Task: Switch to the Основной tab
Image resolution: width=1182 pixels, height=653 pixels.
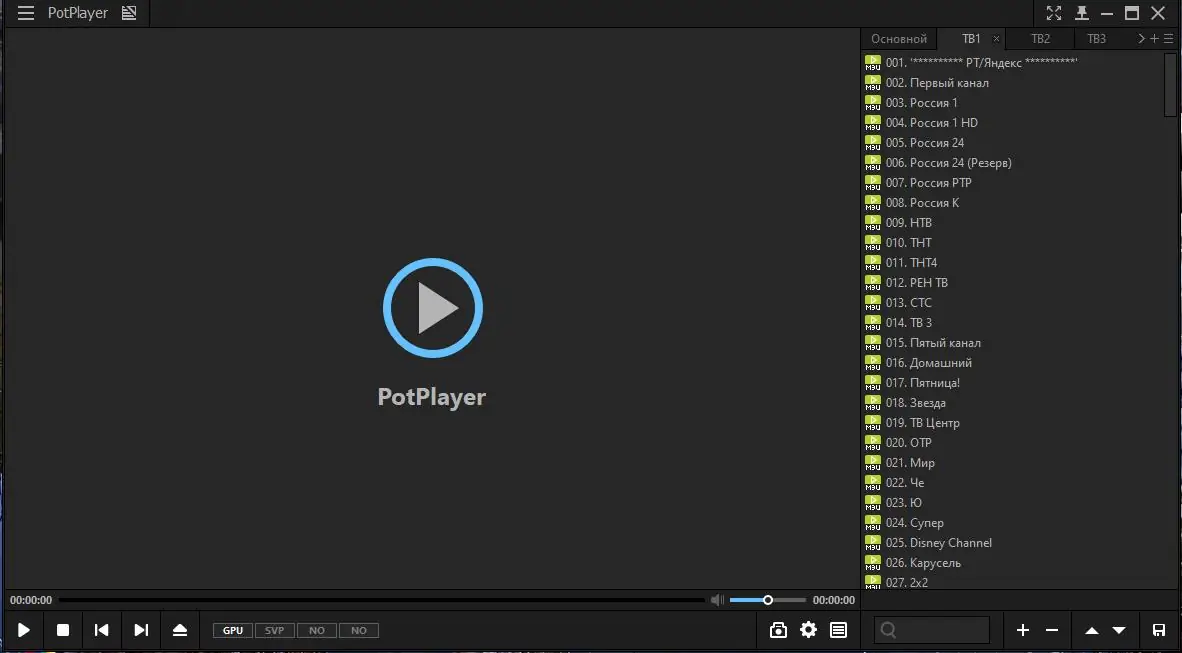Action: pyautogui.click(x=898, y=38)
